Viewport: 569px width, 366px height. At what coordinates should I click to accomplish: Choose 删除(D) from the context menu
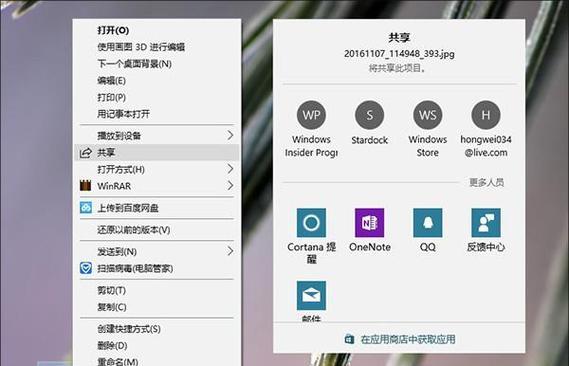[112, 345]
